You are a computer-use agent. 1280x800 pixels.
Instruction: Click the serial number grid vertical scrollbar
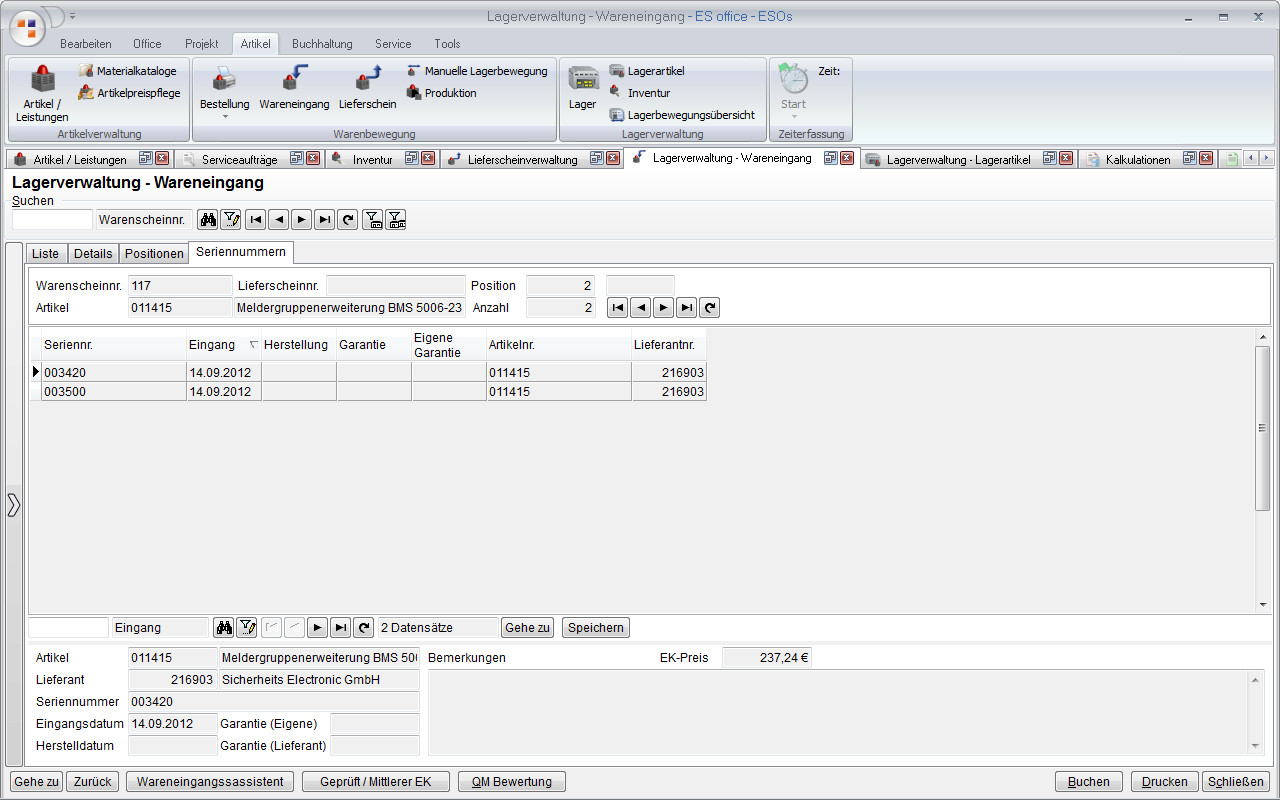coord(1262,428)
